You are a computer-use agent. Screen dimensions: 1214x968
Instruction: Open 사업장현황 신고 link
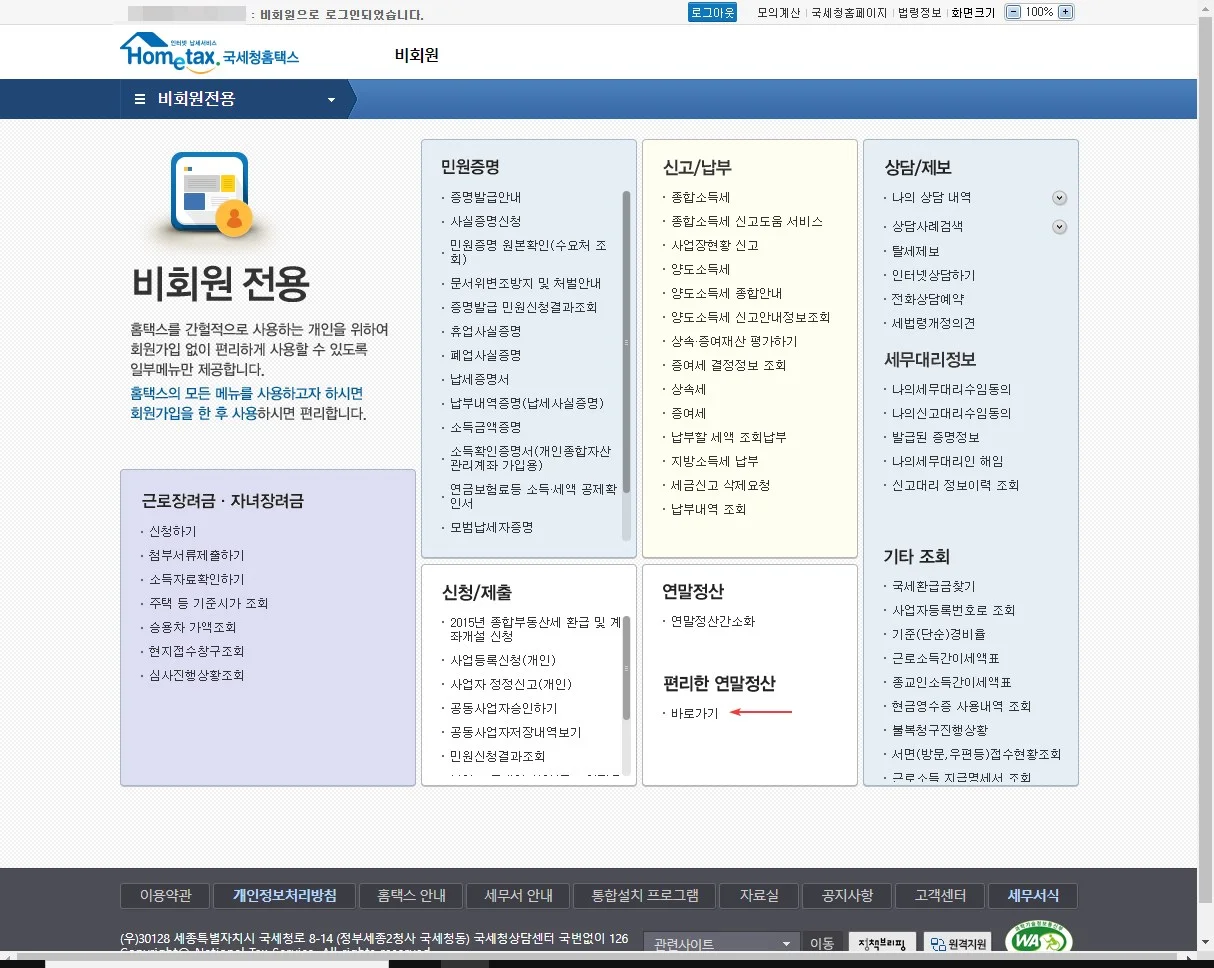(x=714, y=245)
